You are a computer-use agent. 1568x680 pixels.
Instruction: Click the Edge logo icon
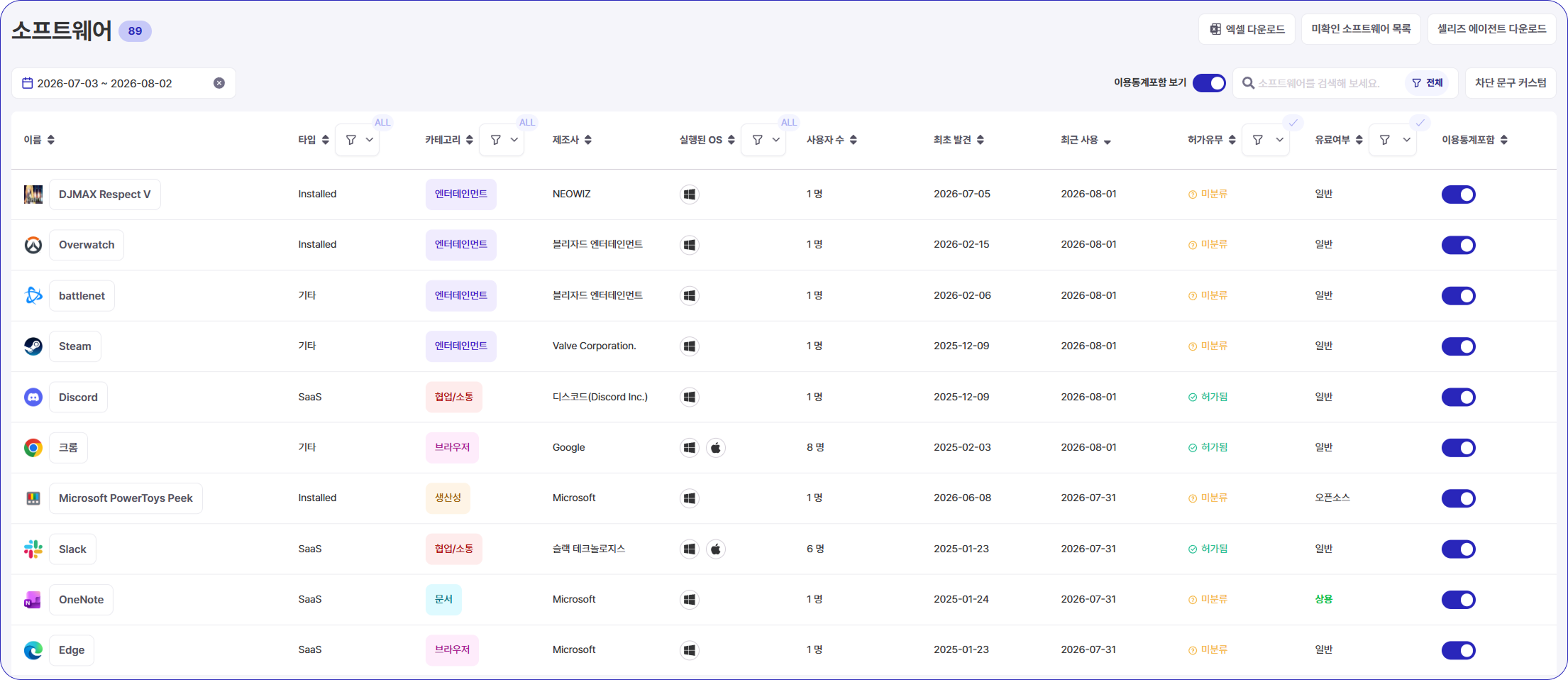pyautogui.click(x=33, y=650)
